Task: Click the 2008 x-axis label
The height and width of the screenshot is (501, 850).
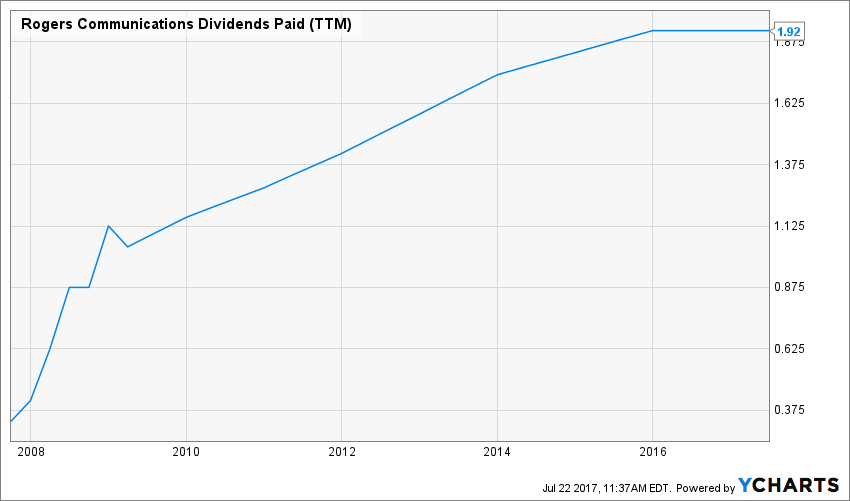Action: point(31,452)
